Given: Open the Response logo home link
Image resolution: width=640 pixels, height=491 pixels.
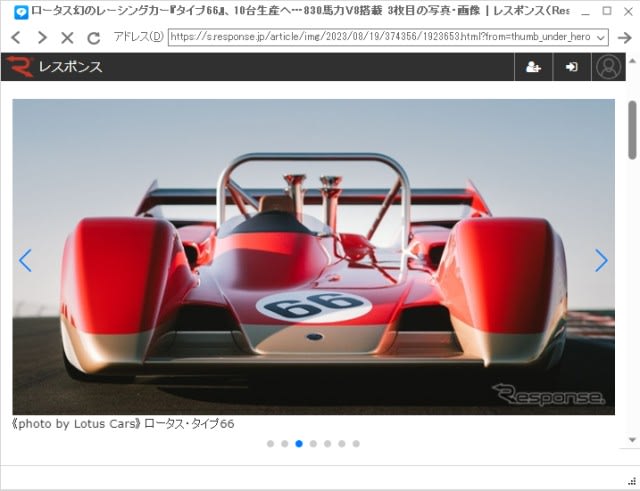Looking at the screenshot, I should [54, 67].
